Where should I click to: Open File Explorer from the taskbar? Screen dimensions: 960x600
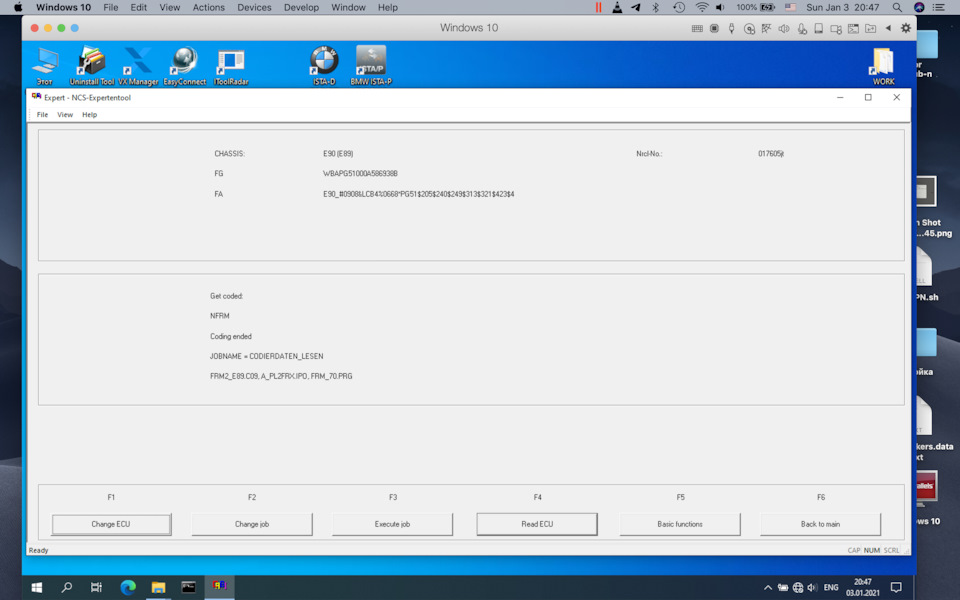158,587
